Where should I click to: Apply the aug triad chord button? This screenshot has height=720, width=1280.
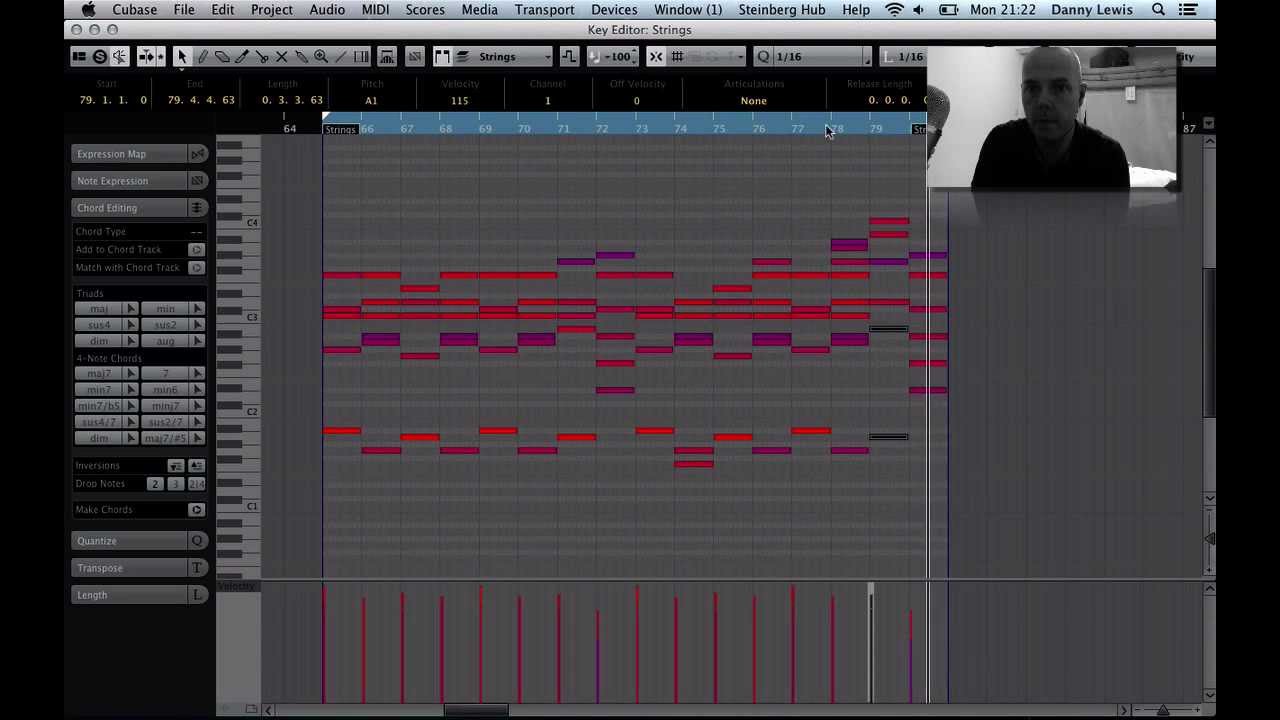coord(165,341)
